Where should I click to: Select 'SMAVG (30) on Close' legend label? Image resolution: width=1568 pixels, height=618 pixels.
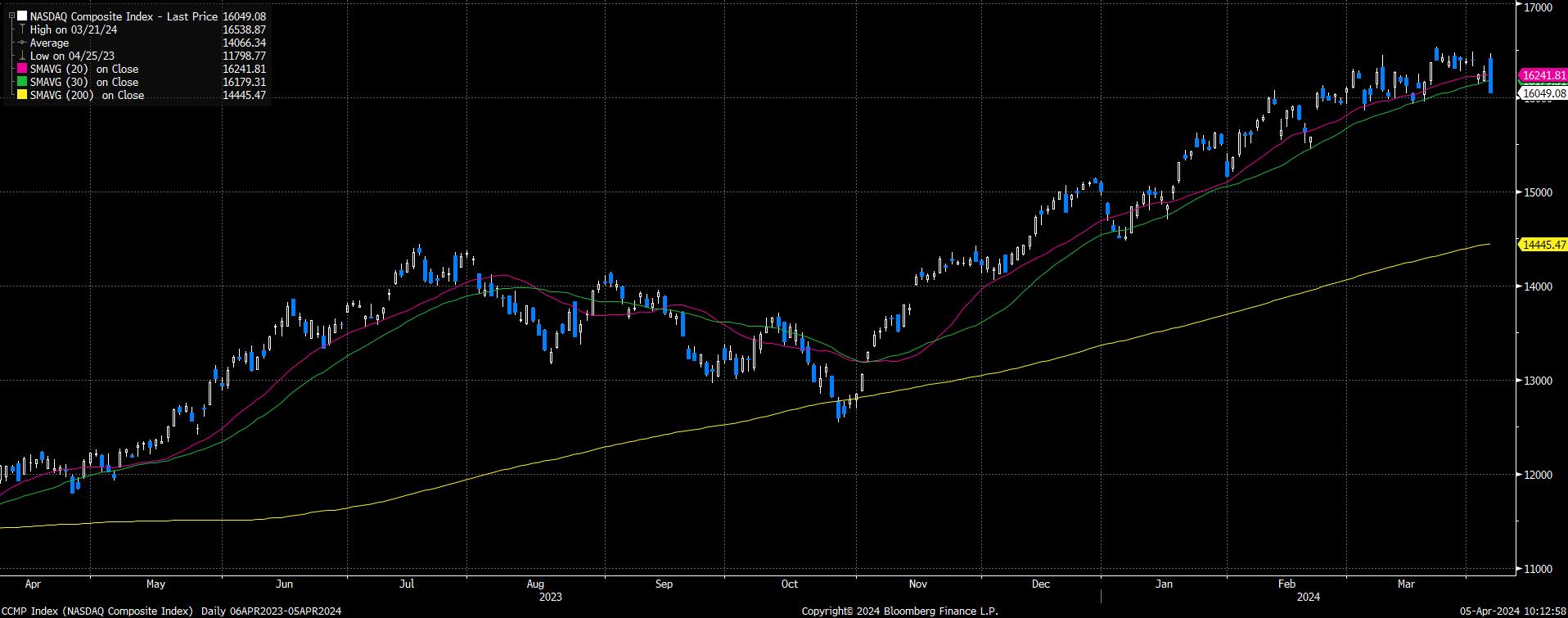[84, 82]
